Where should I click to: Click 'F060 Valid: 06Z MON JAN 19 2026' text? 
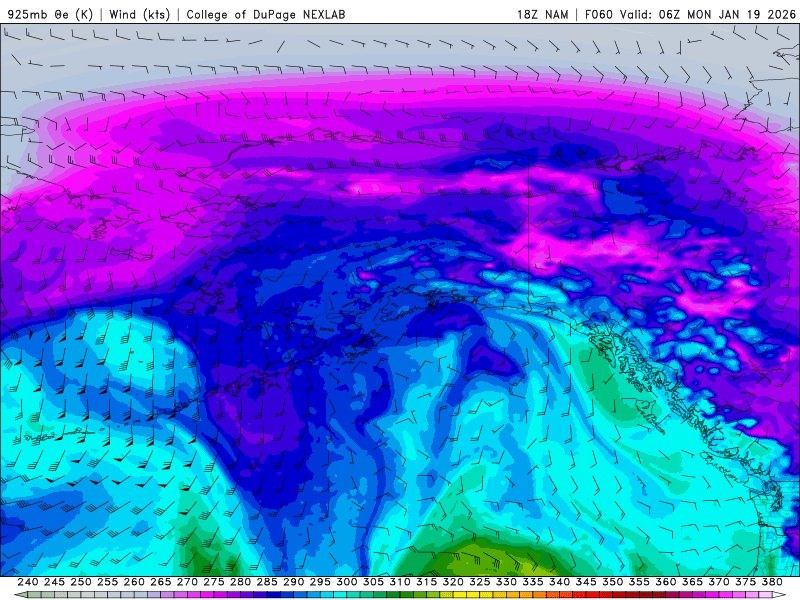690,14
